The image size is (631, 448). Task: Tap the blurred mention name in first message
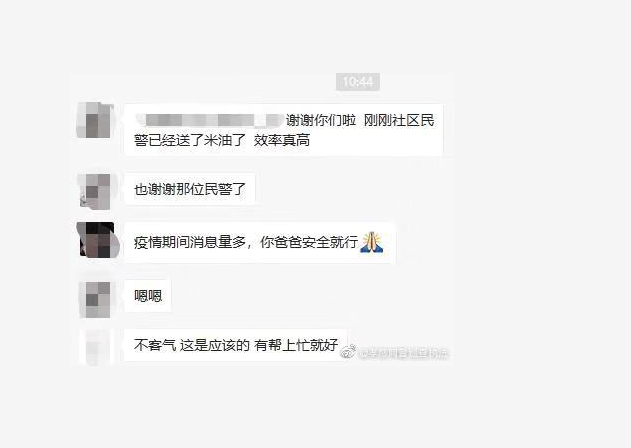pos(210,120)
